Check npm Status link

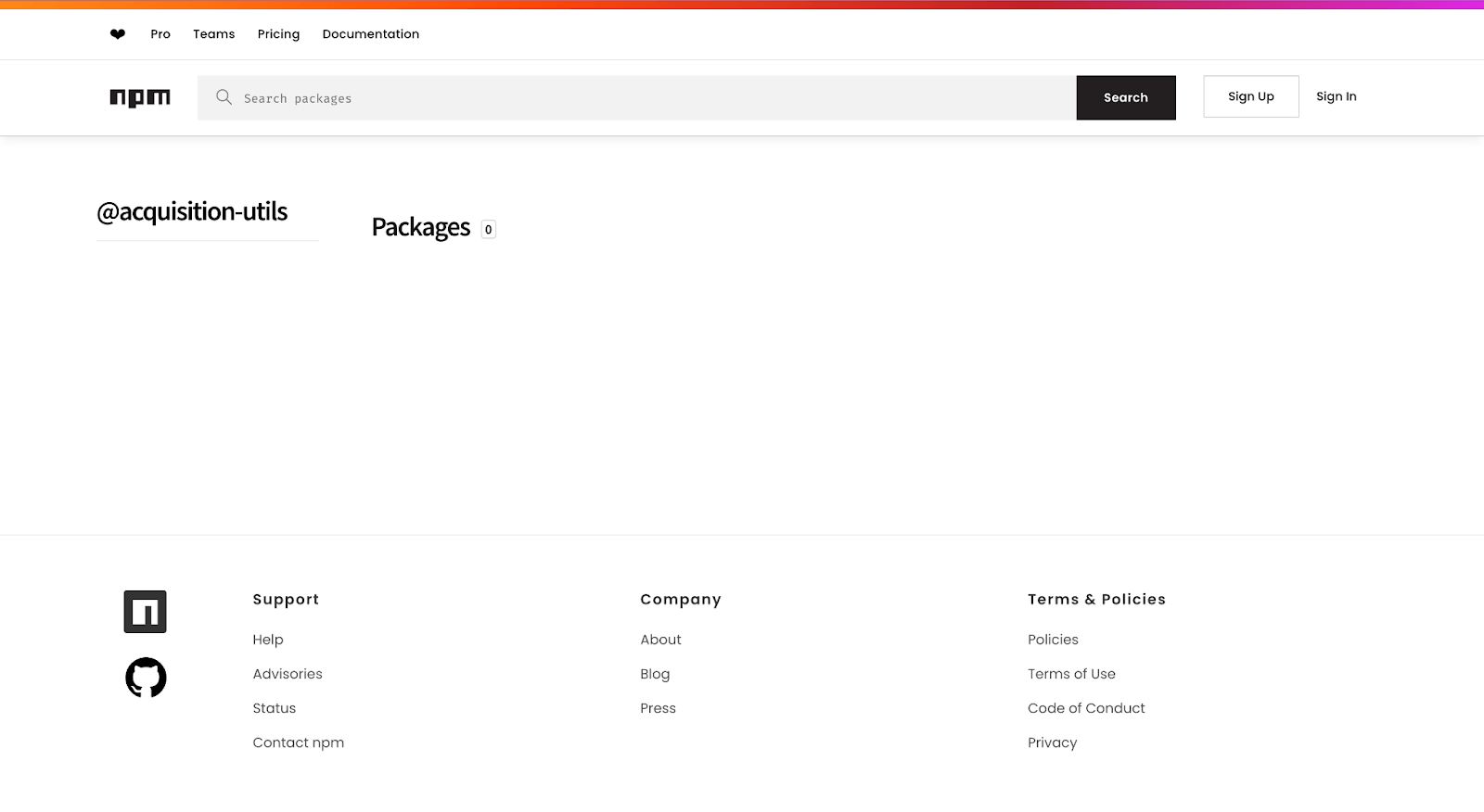(x=275, y=708)
